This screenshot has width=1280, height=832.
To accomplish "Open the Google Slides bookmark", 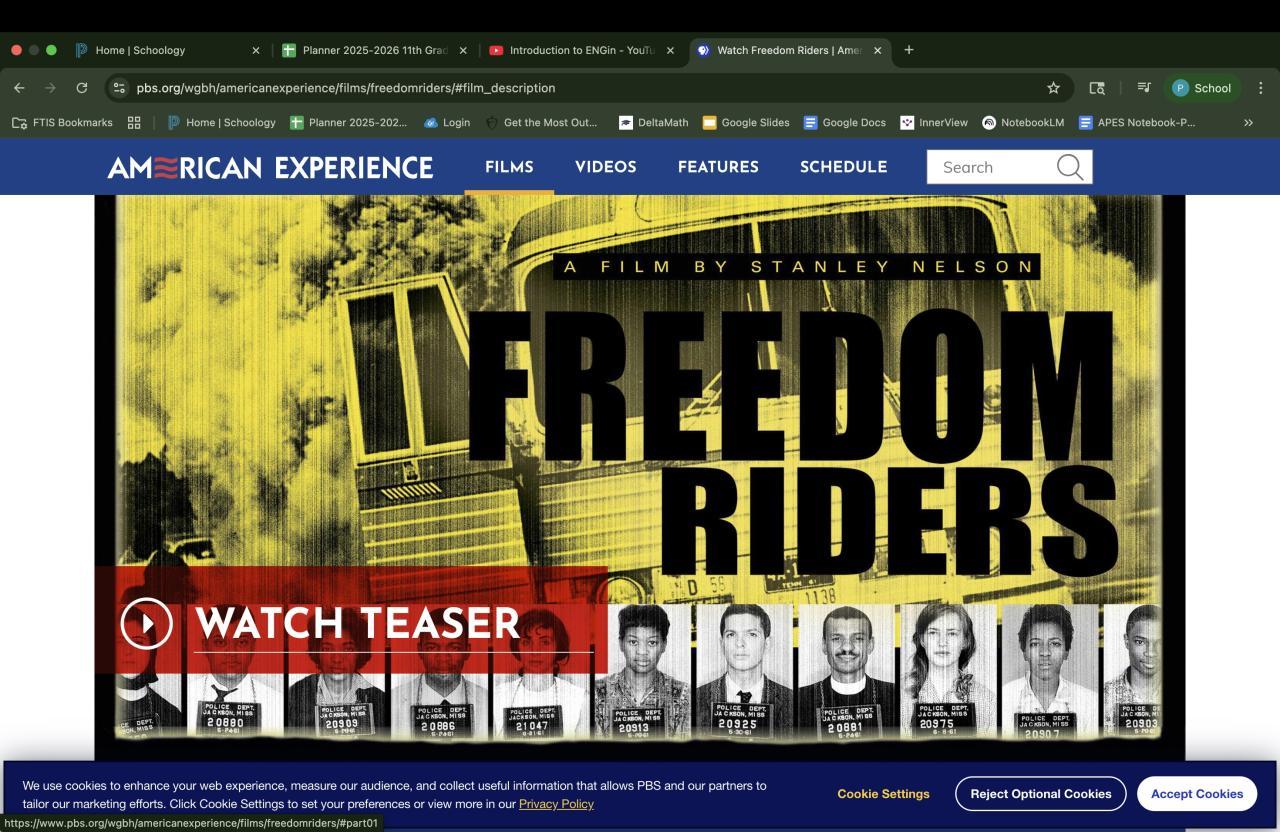I will (x=746, y=122).
